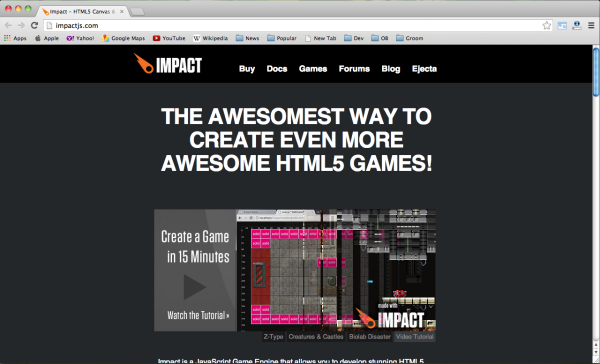Click the page's vertical scrollbar thumb

[x=596, y=72]
